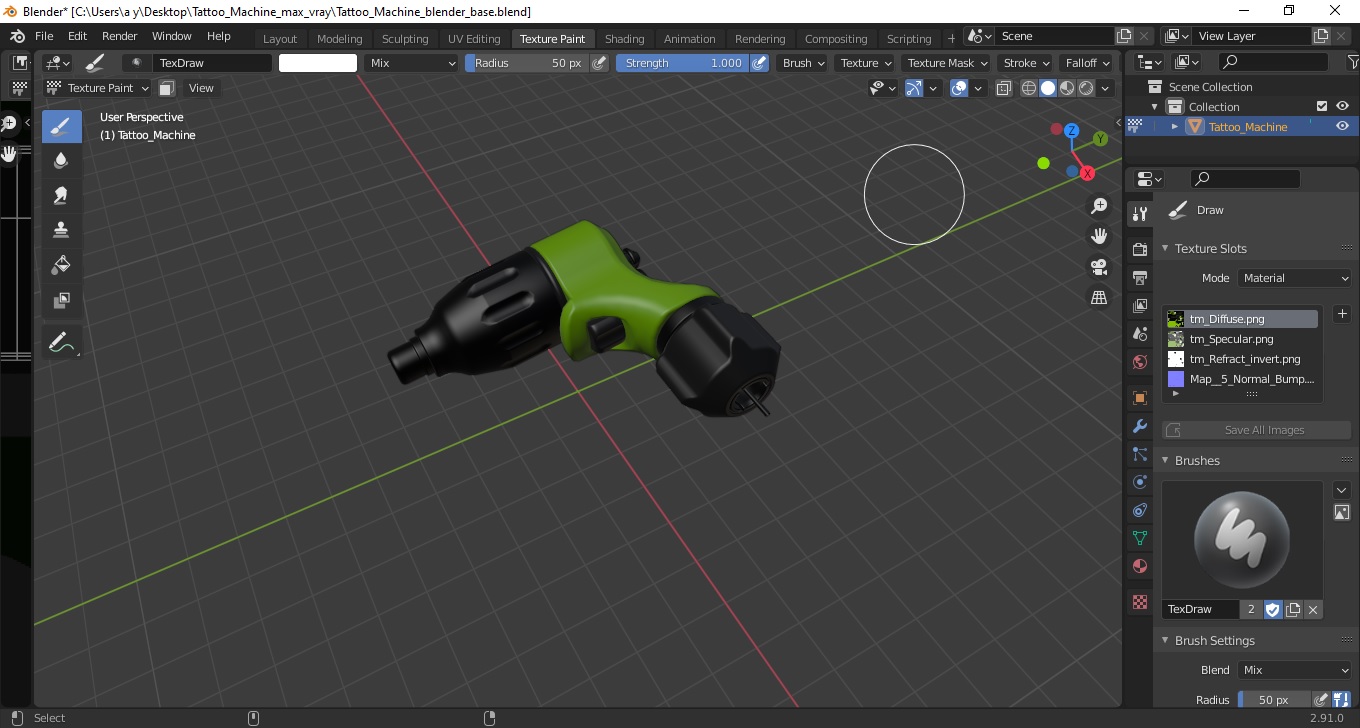Open the Modifiers properties tab

(x=1139, y=426)
